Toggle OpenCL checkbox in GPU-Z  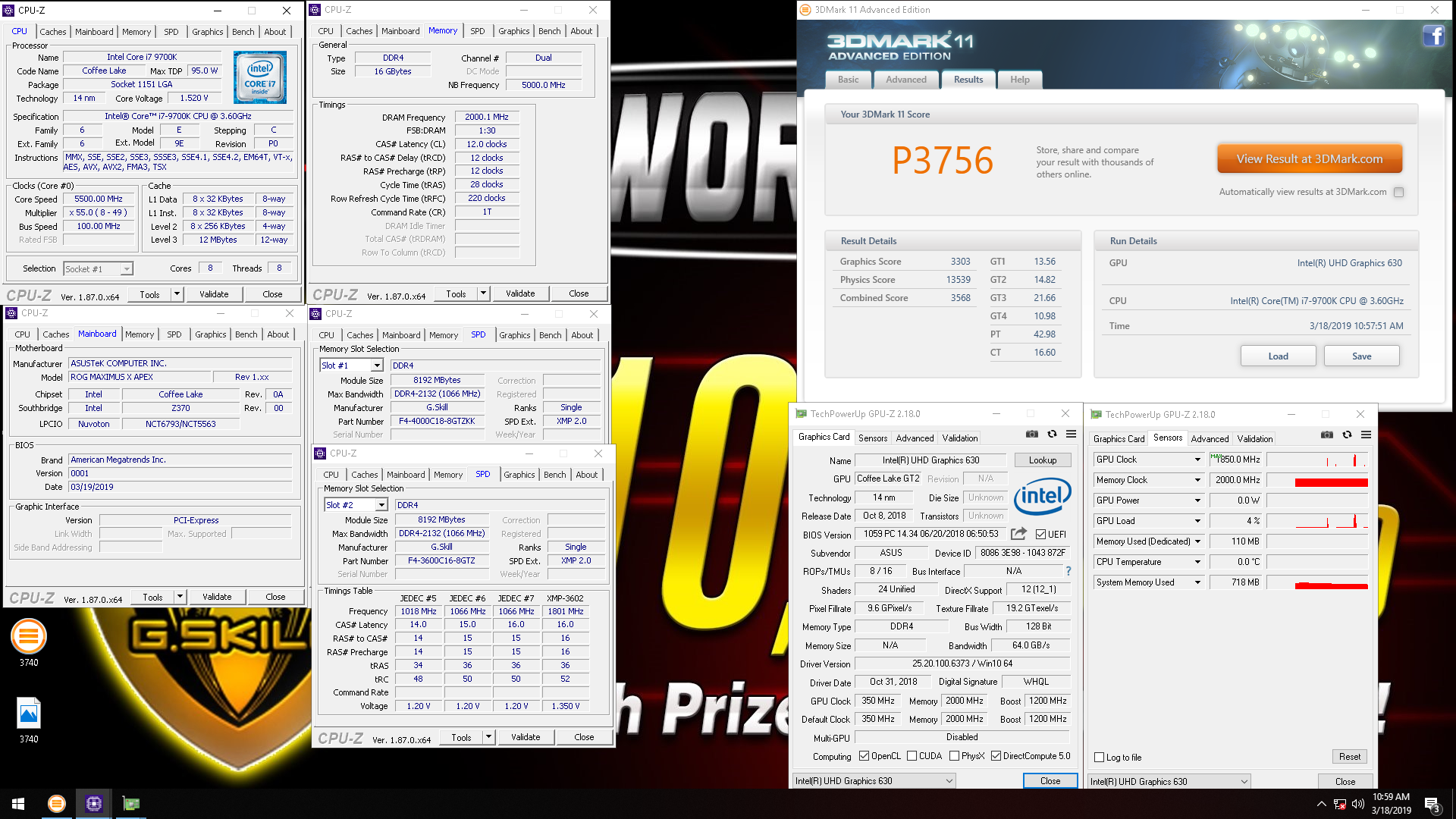click(864, 756)
